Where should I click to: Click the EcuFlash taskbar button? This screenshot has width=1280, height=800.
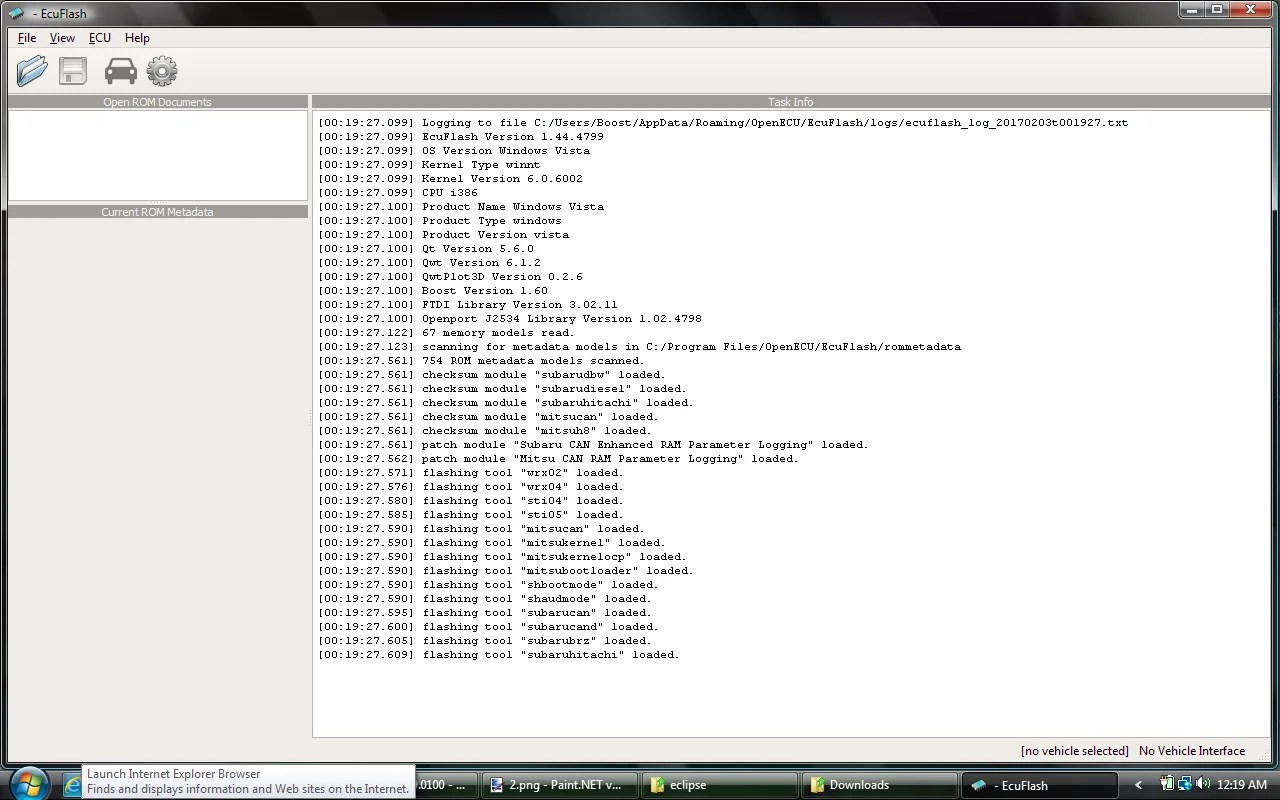[1039, 785]
